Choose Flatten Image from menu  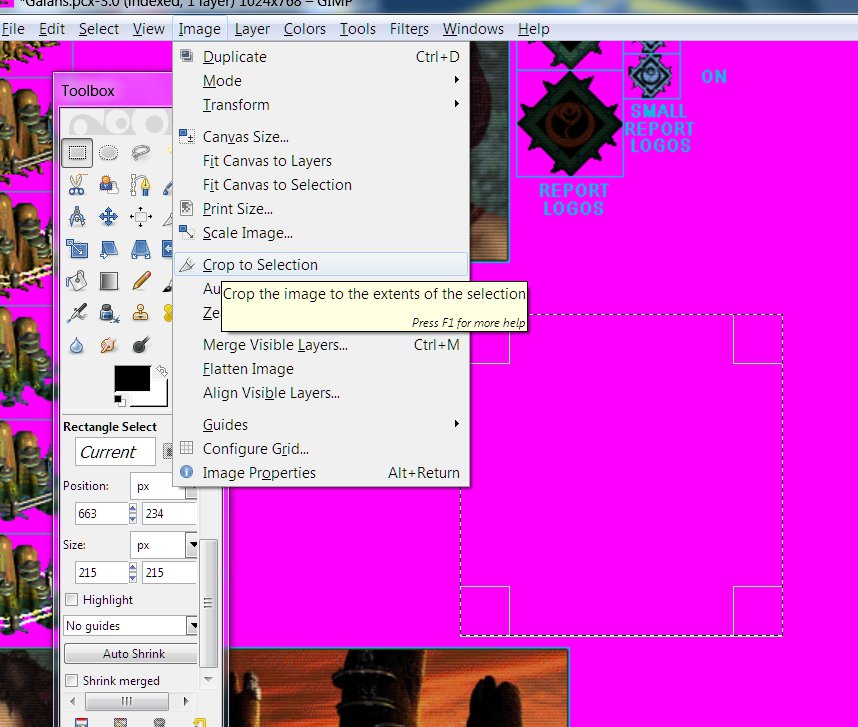pos(248,369)
